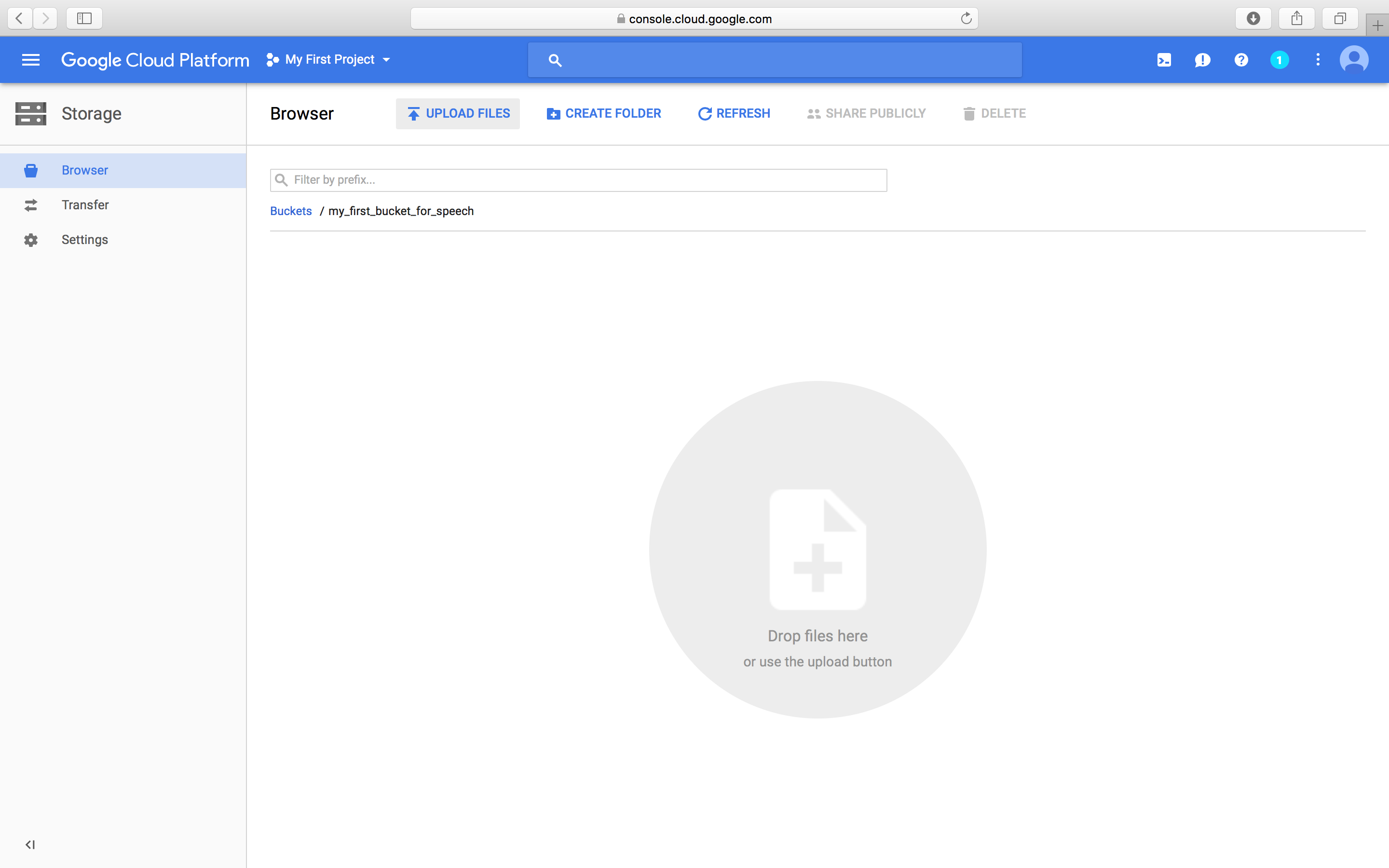Click the CREATE FOLDER button

(x=604, y=114)
